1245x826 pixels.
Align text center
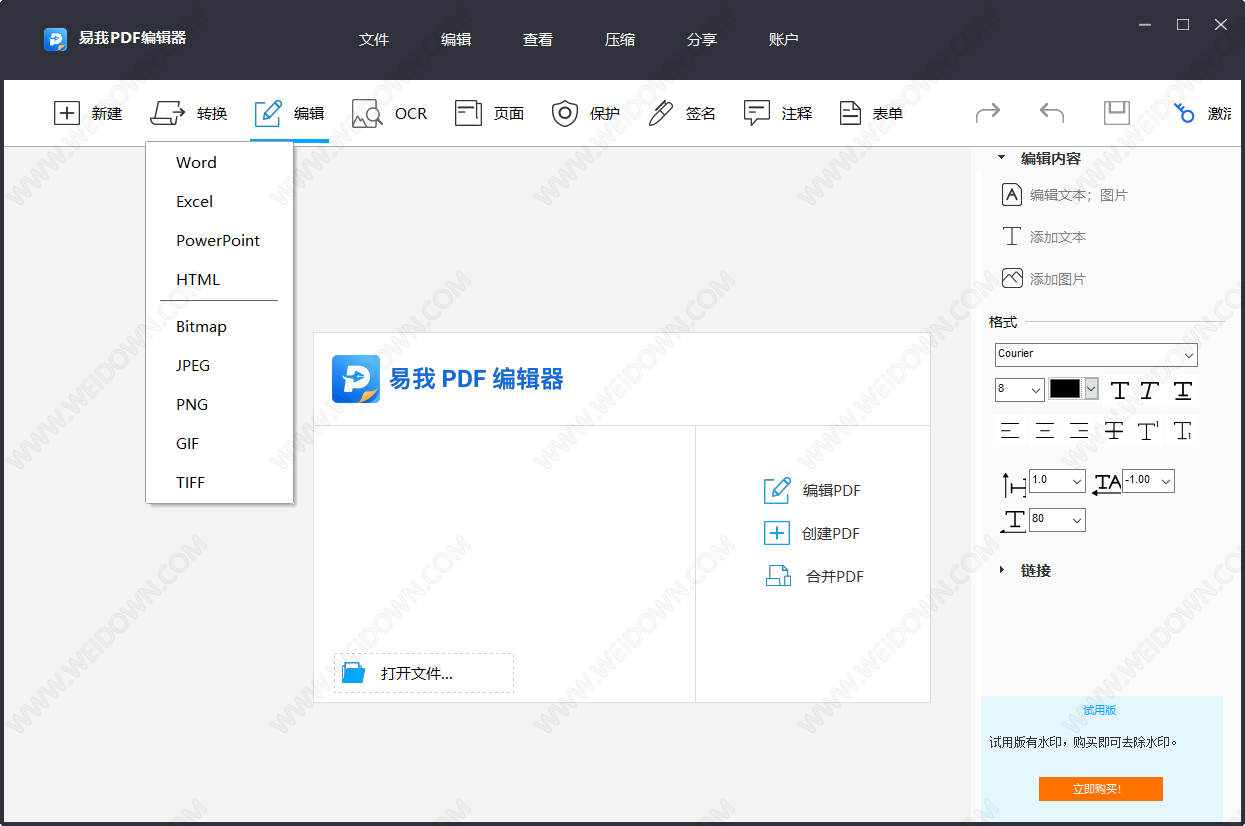coord(1045,431)
